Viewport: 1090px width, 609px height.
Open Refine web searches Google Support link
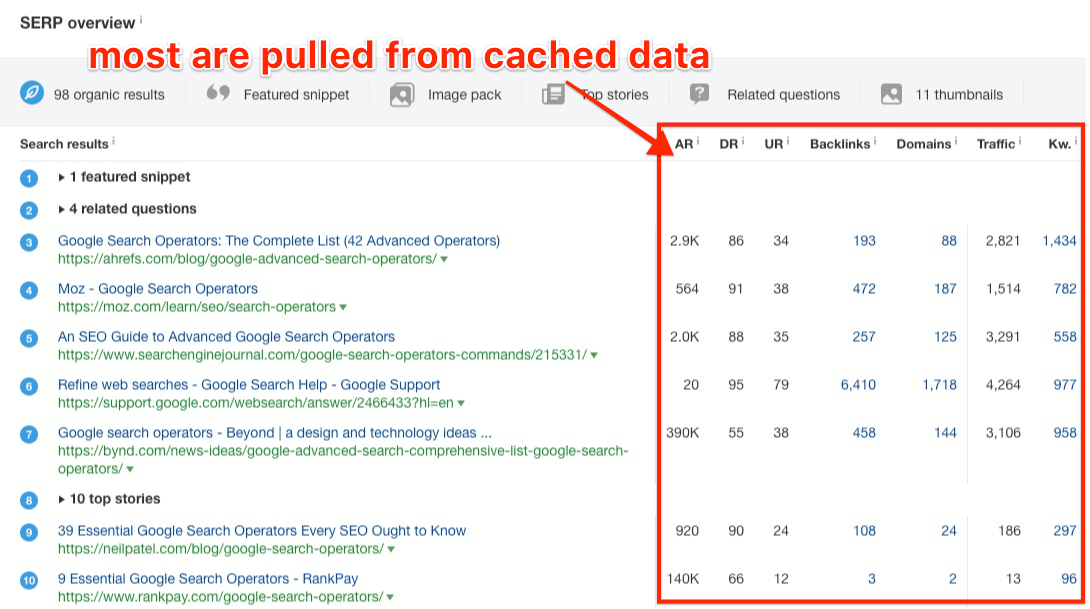tap(249, 384)
